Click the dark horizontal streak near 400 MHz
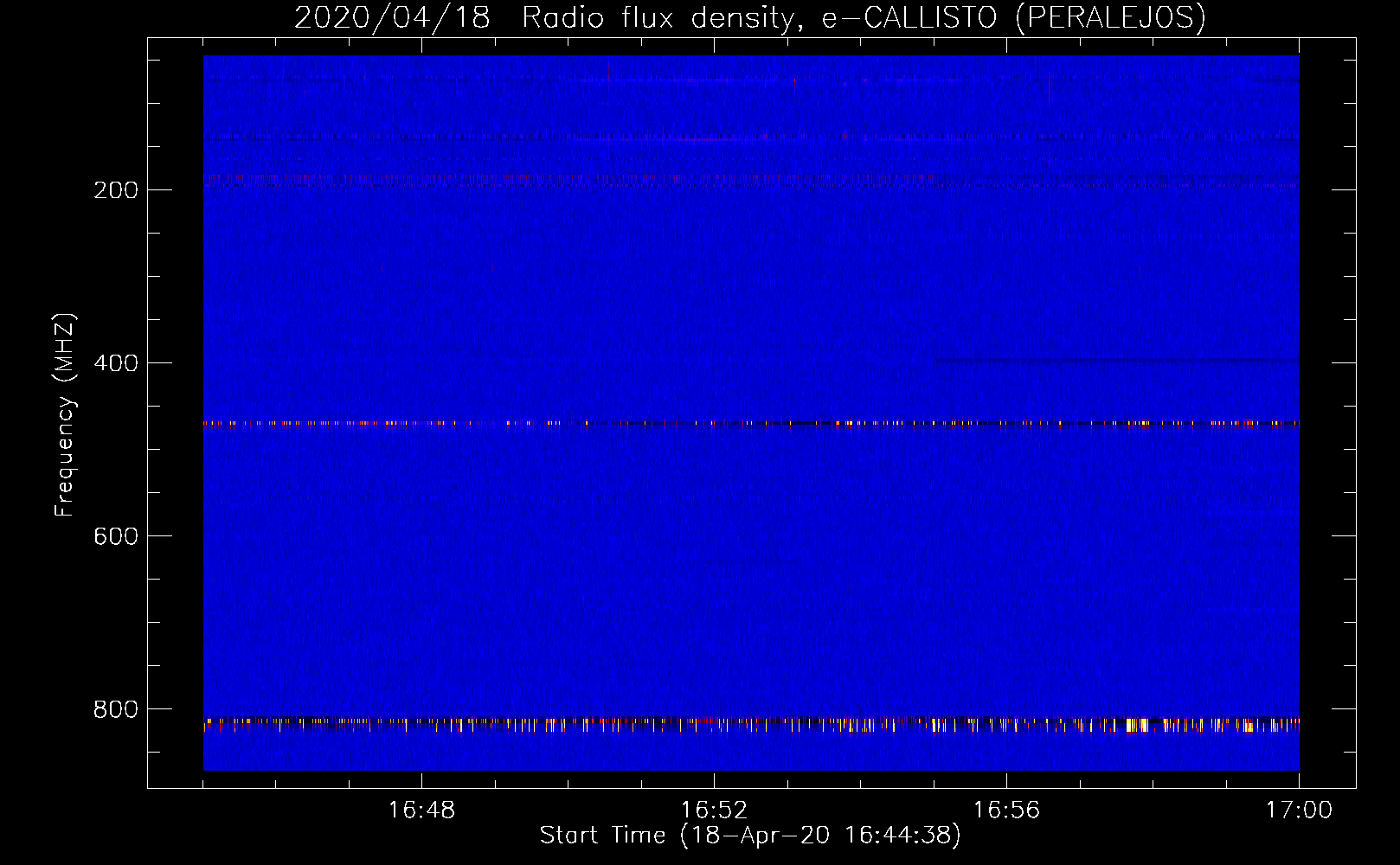 [x=1116, y=360]
